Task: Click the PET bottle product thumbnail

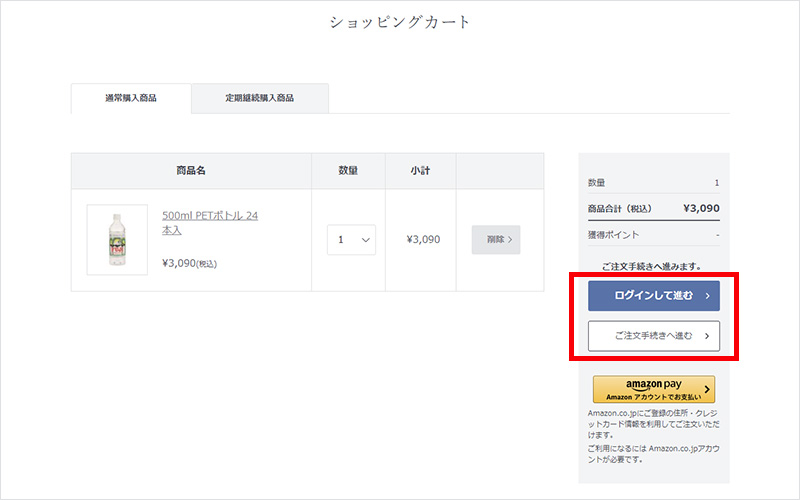Action: click(x=117, y=240)
